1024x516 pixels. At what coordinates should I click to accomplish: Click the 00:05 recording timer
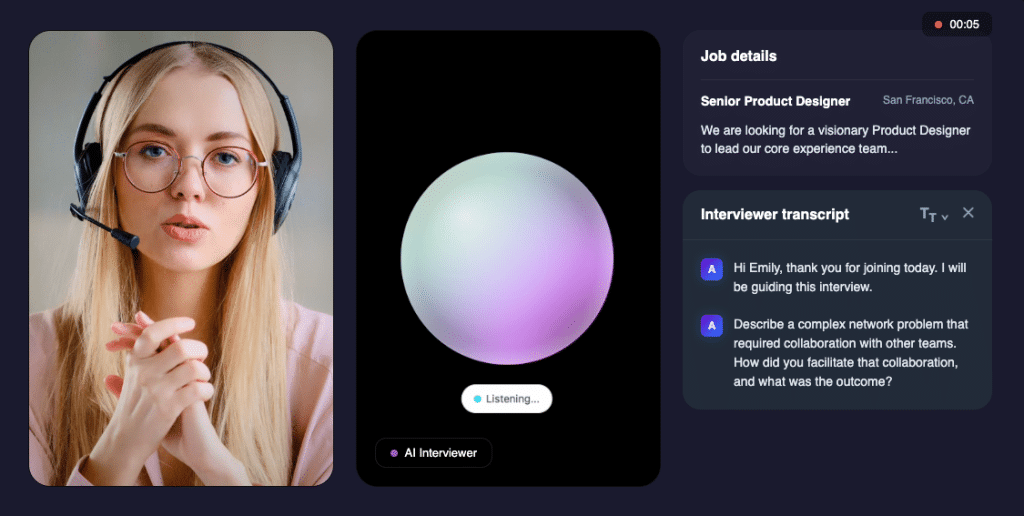pyautogui.click(x=964, y=25)
